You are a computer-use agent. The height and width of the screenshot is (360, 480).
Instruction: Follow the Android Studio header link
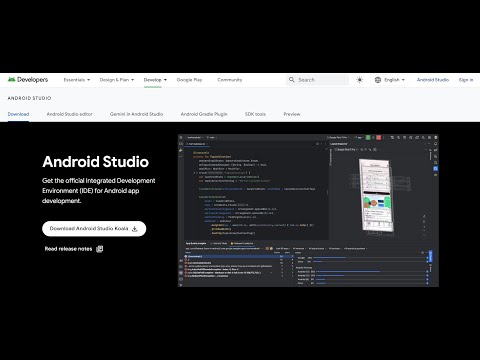coord(433,80)
